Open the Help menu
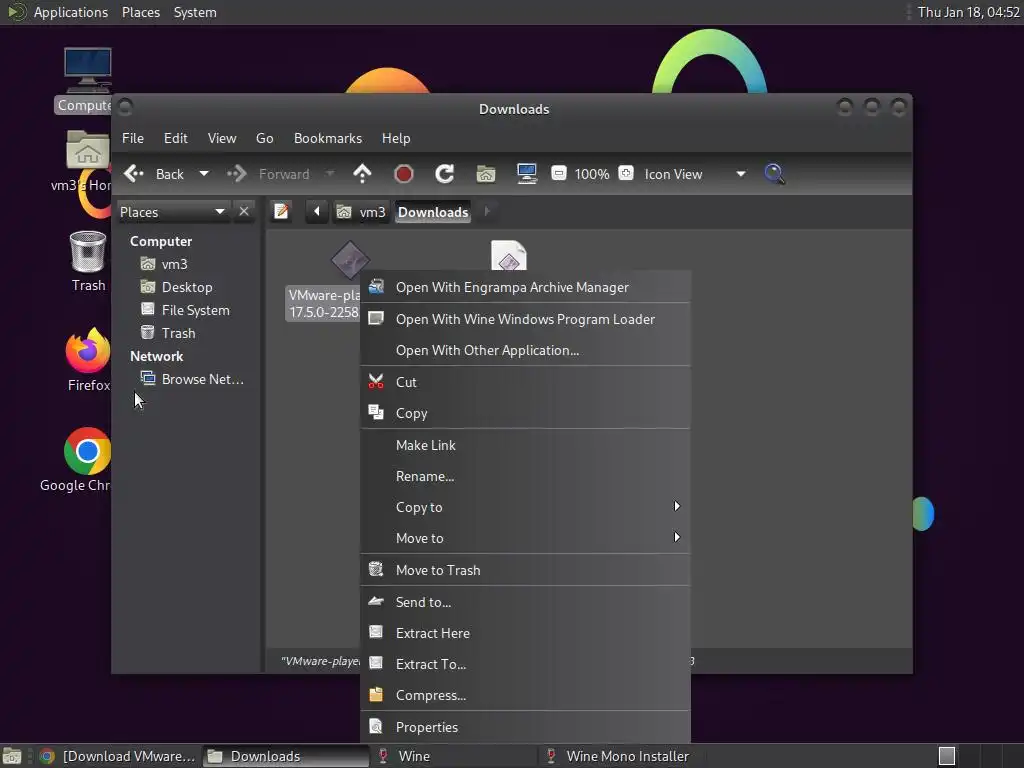The height and width of the screenshot is (768, 1024). [x=396, y=138]
